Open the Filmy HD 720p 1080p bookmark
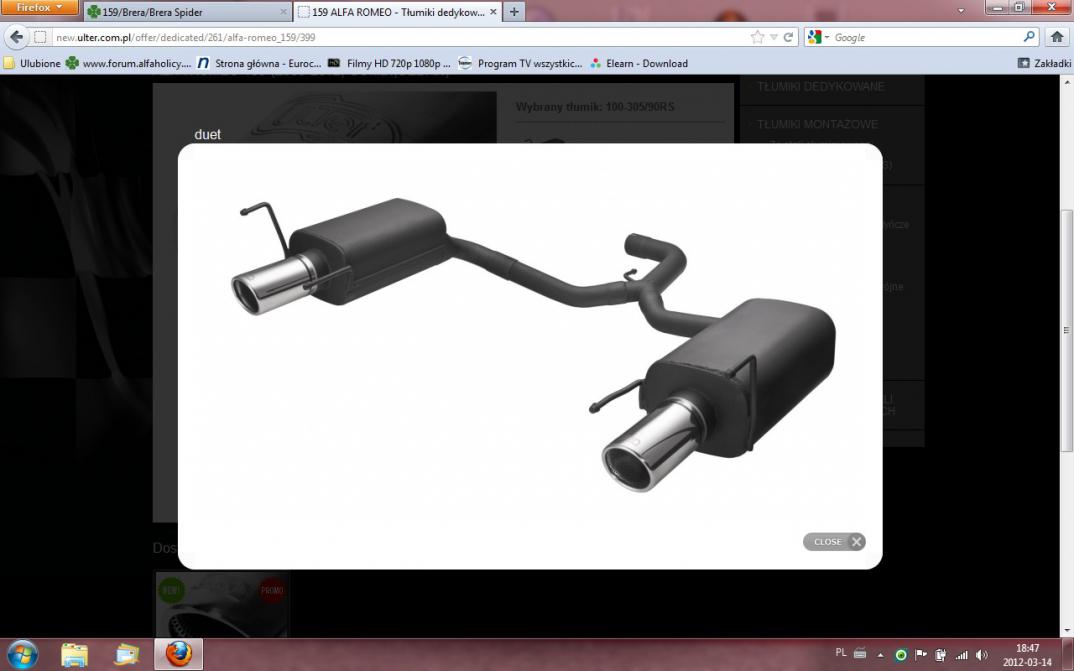Image resolution: width=1074 pixels, height=671 pixels. [389, 63]
